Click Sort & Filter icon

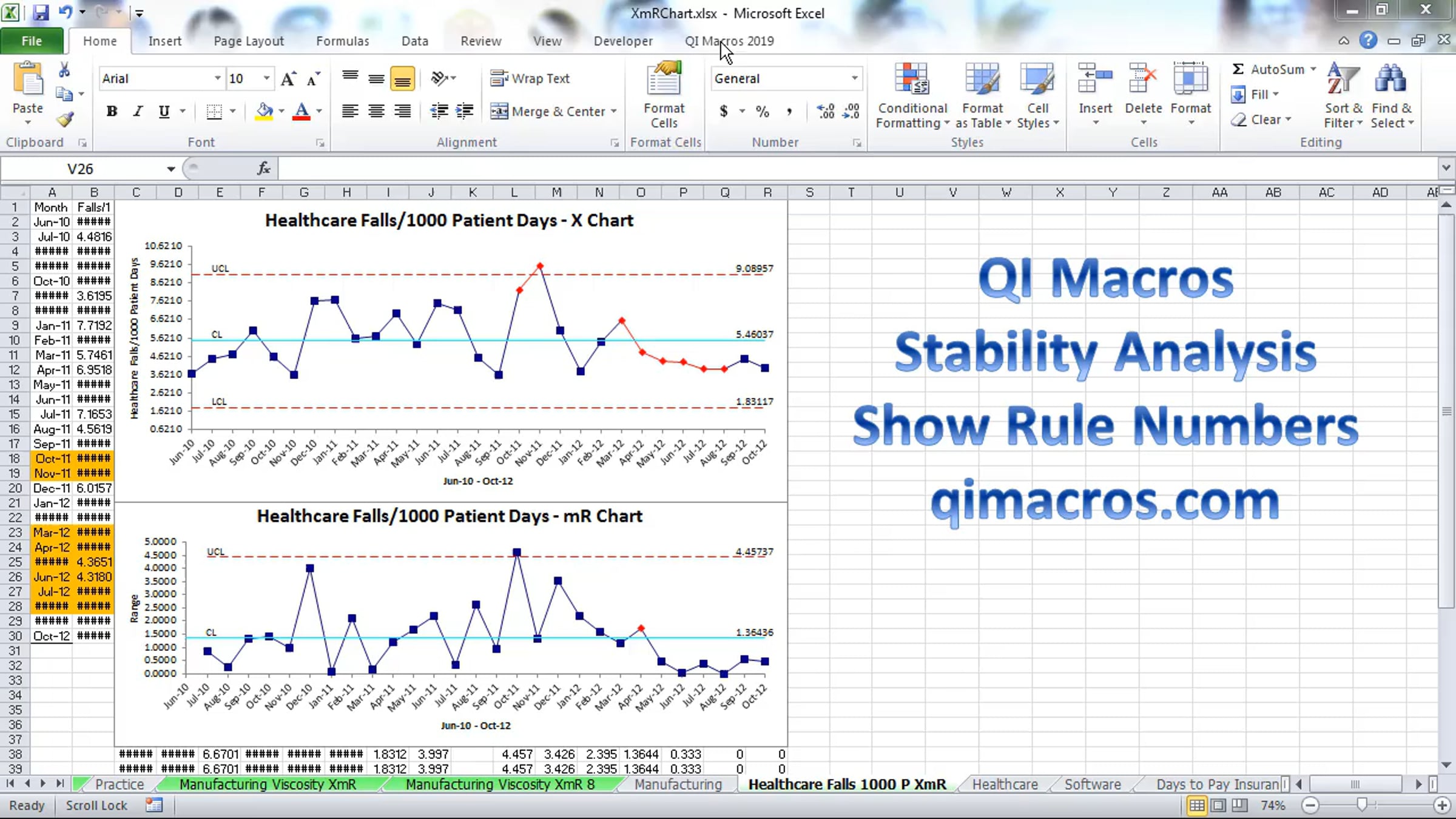click(1343, 95)
